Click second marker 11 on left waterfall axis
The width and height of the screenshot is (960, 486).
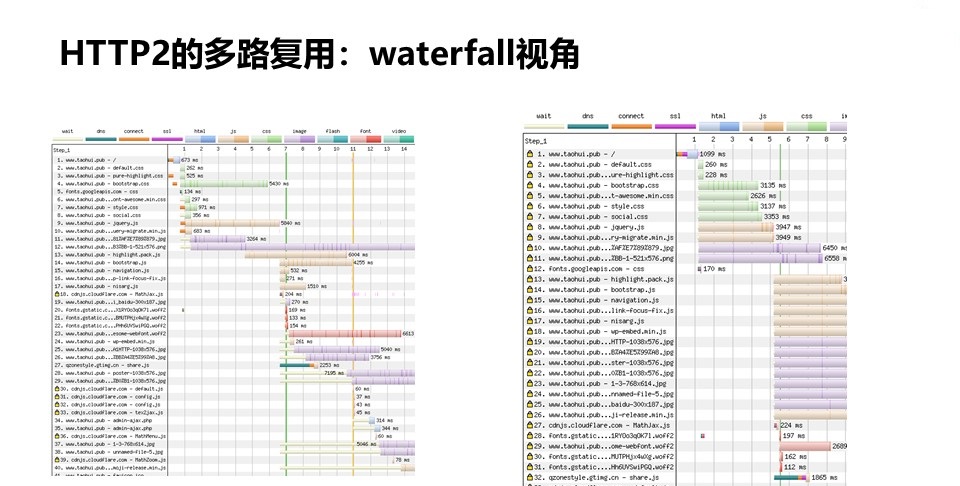tap(353, 149)
